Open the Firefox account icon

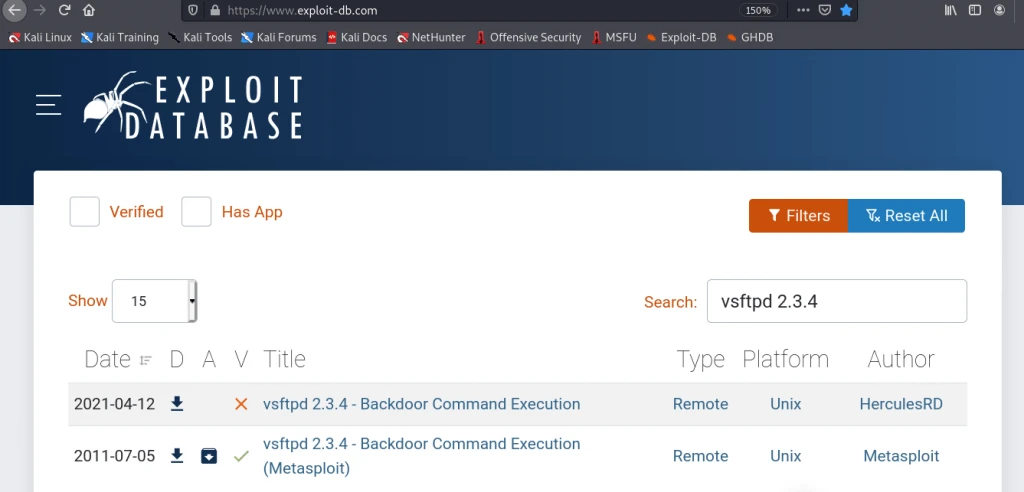999,10
